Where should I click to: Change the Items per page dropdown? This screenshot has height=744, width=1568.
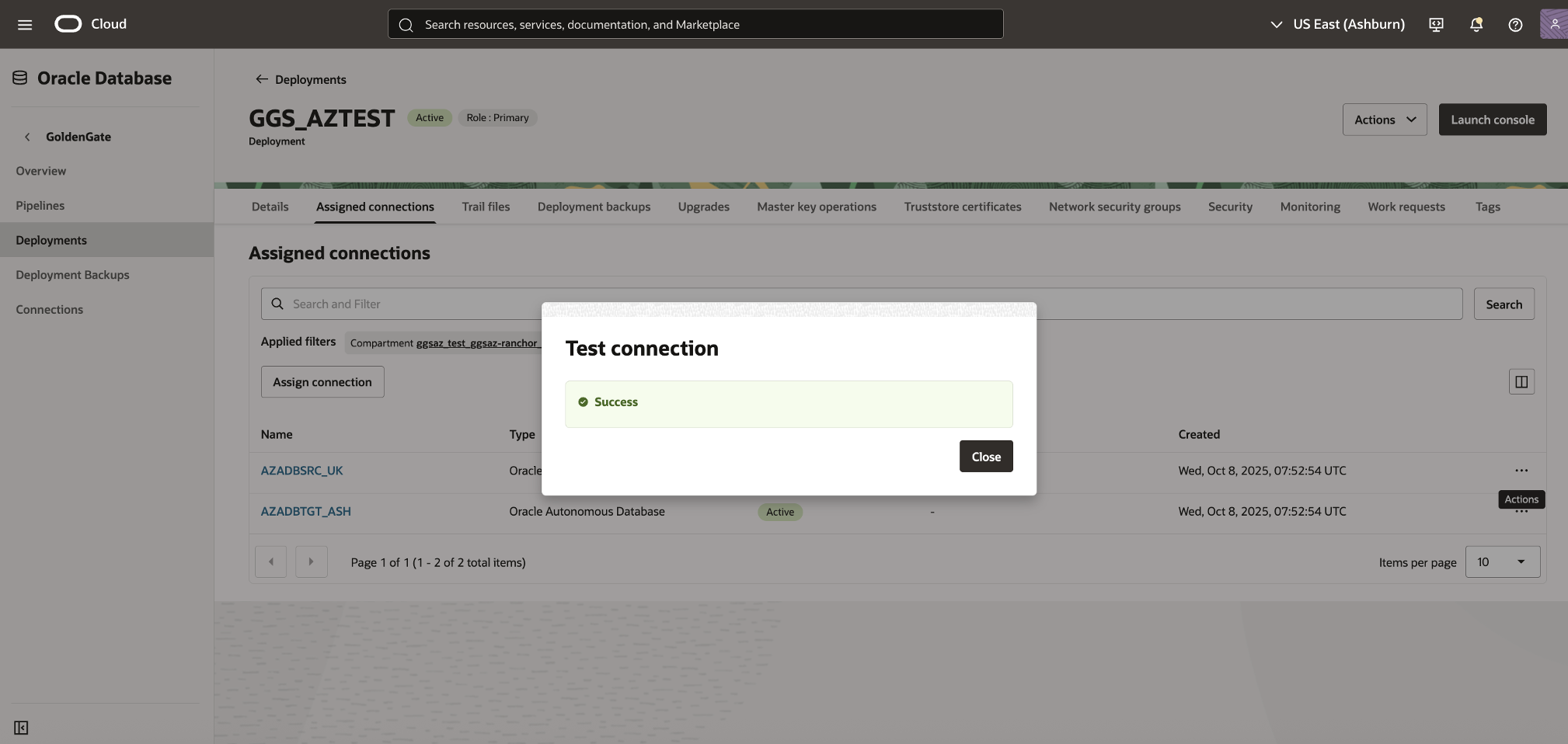[x=1503, y=561]
